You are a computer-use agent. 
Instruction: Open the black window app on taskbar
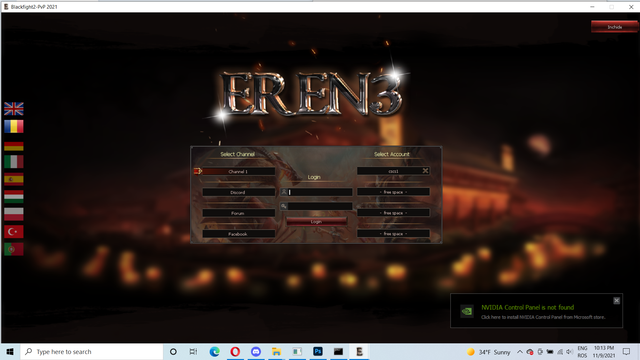tap(338, 351)
